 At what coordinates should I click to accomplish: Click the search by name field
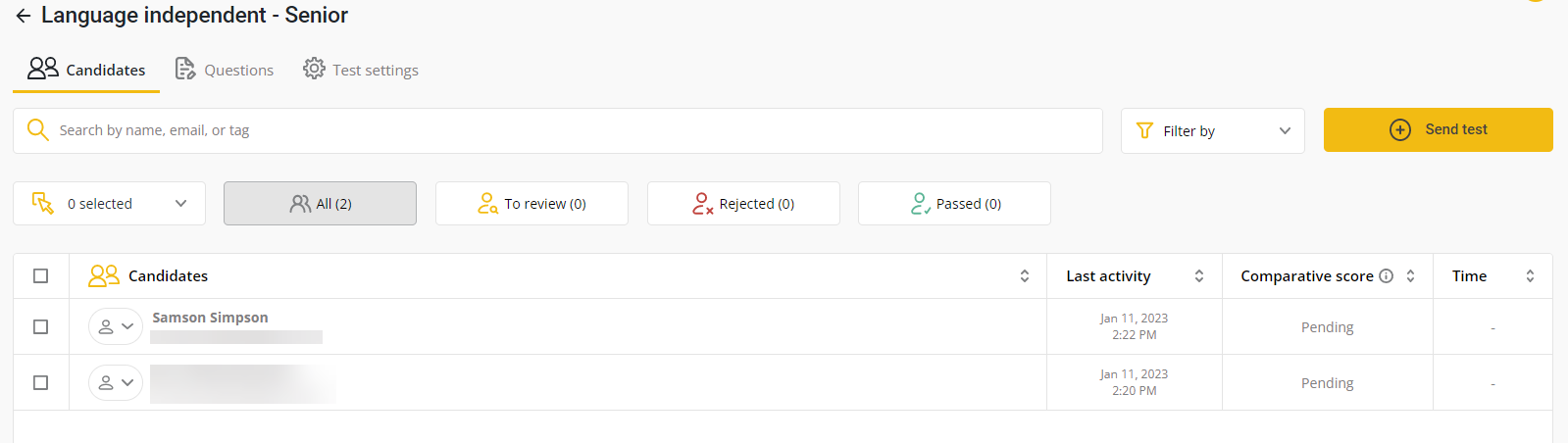569,130
